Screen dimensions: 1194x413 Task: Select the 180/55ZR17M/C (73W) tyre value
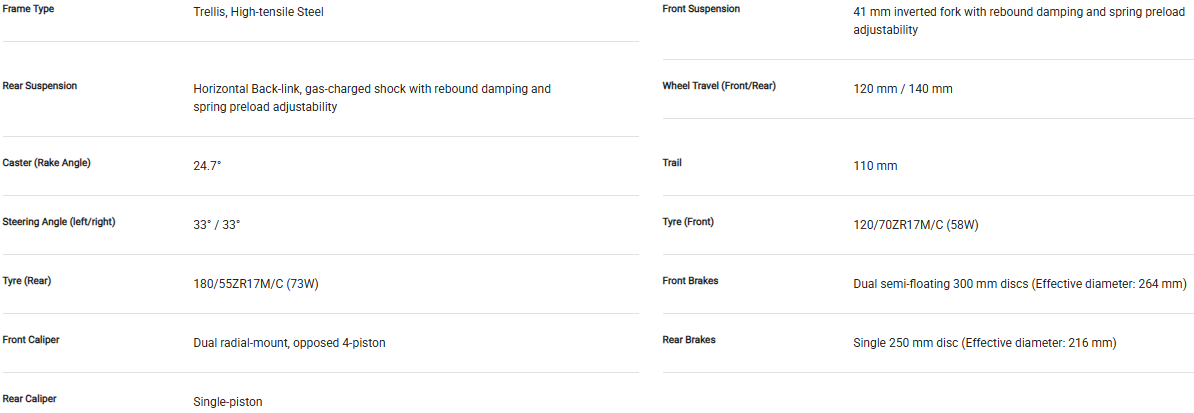pyautogui.click(x=256, y=284)
